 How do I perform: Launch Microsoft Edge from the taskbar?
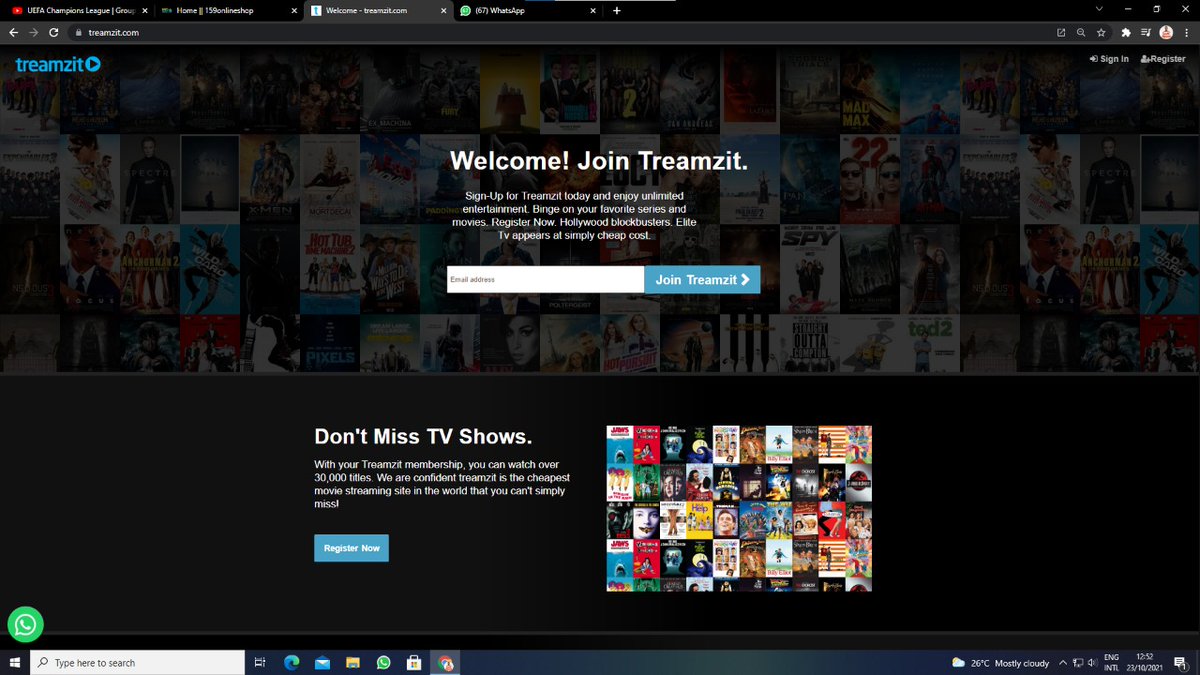(x=291, y=662)
